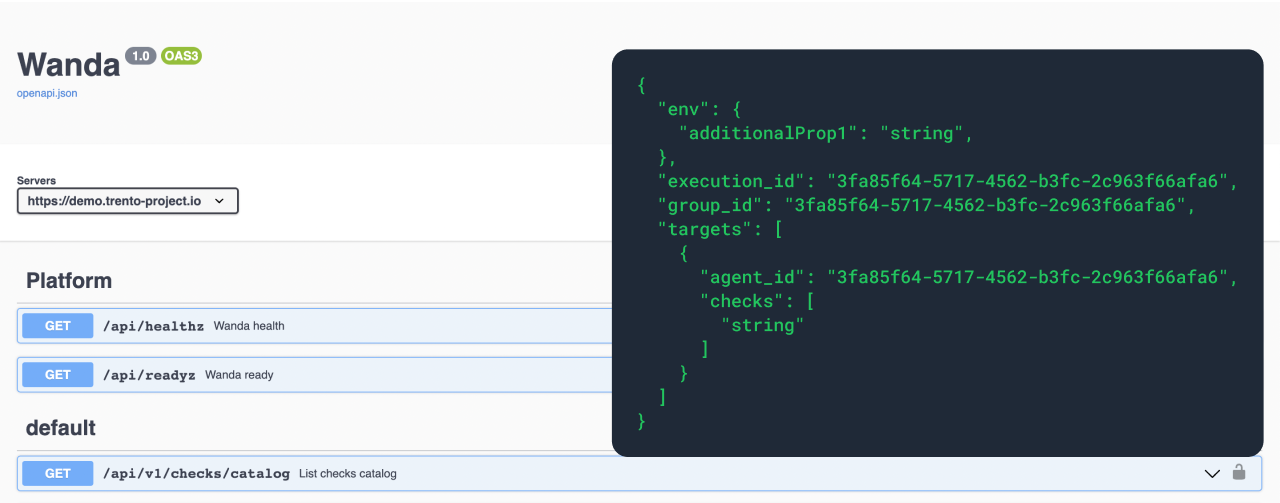Collapse the Platform section heading
This screenshot has height=503, width=1280.
[69, 280]
